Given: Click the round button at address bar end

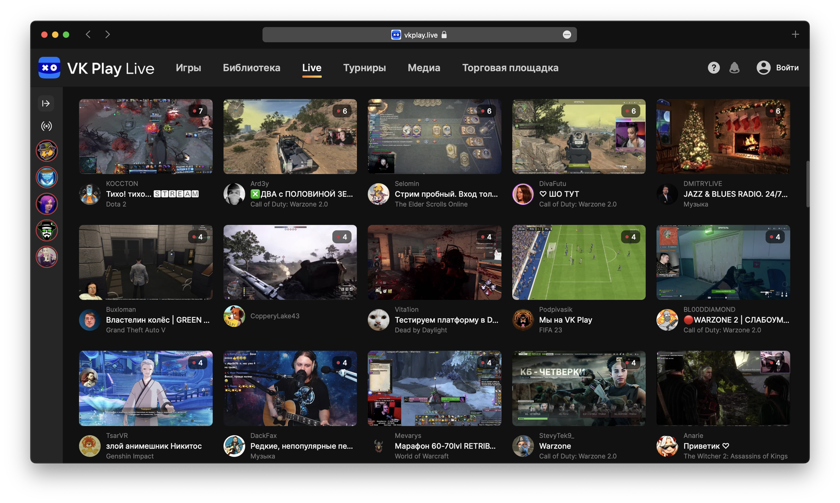Looking at the screenshot, I should [x=567, y=35].
